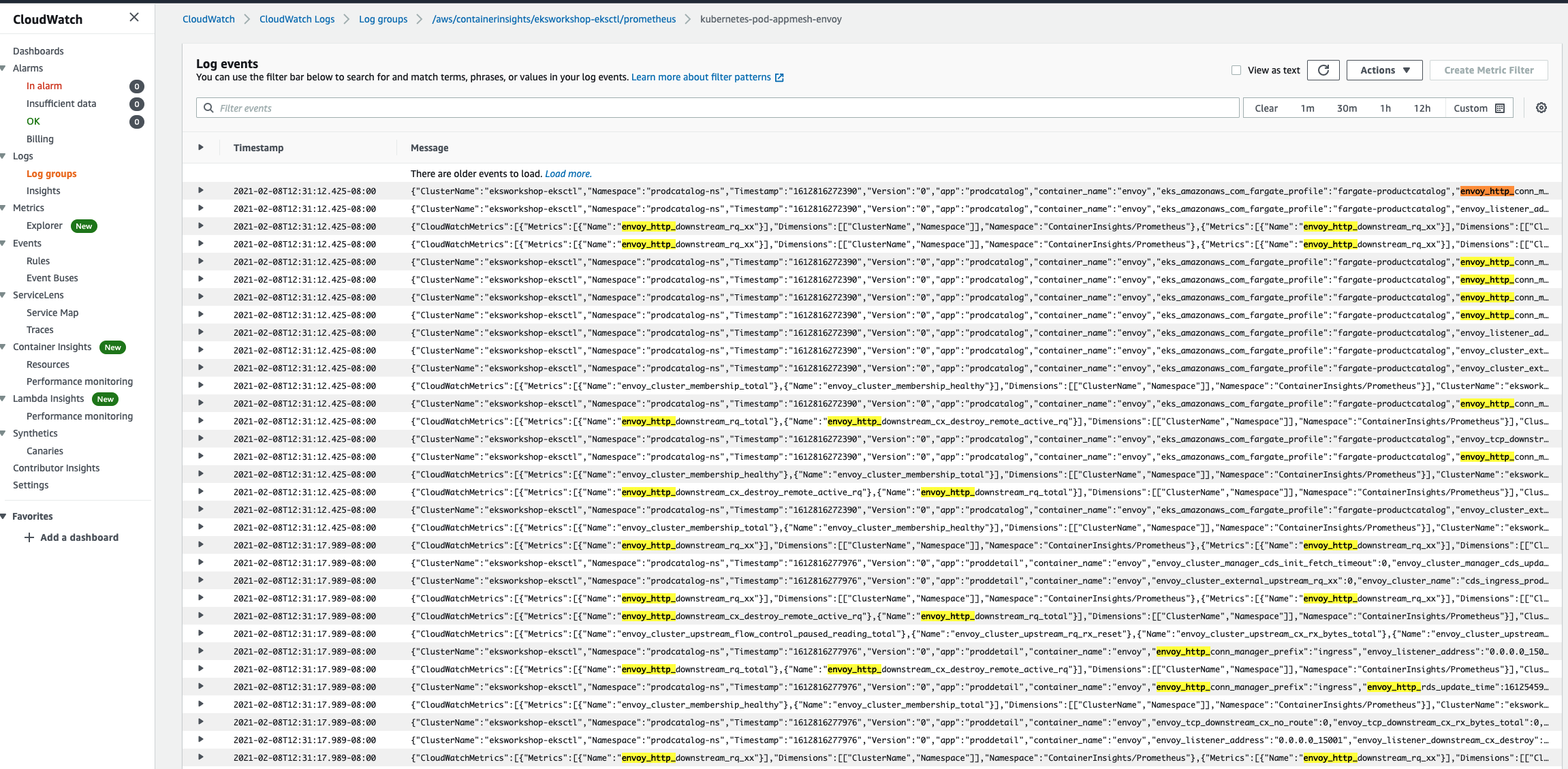Open Settings in sidebar
Image resolution: width=1568 pixels, height=769 pixels.
point(31,485)
